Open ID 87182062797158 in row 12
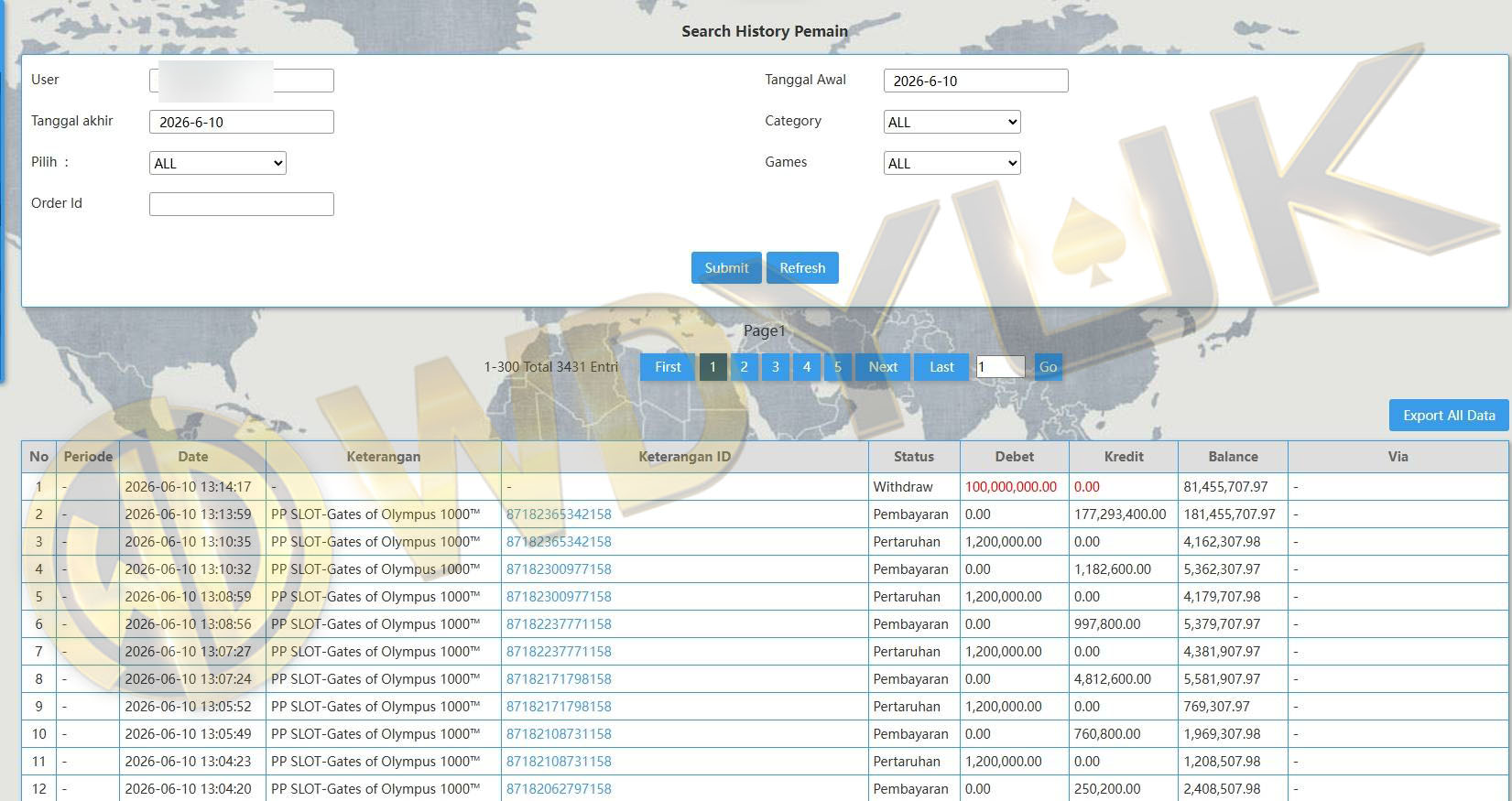Screen dimensions: 1512x801 click(559, 789)
